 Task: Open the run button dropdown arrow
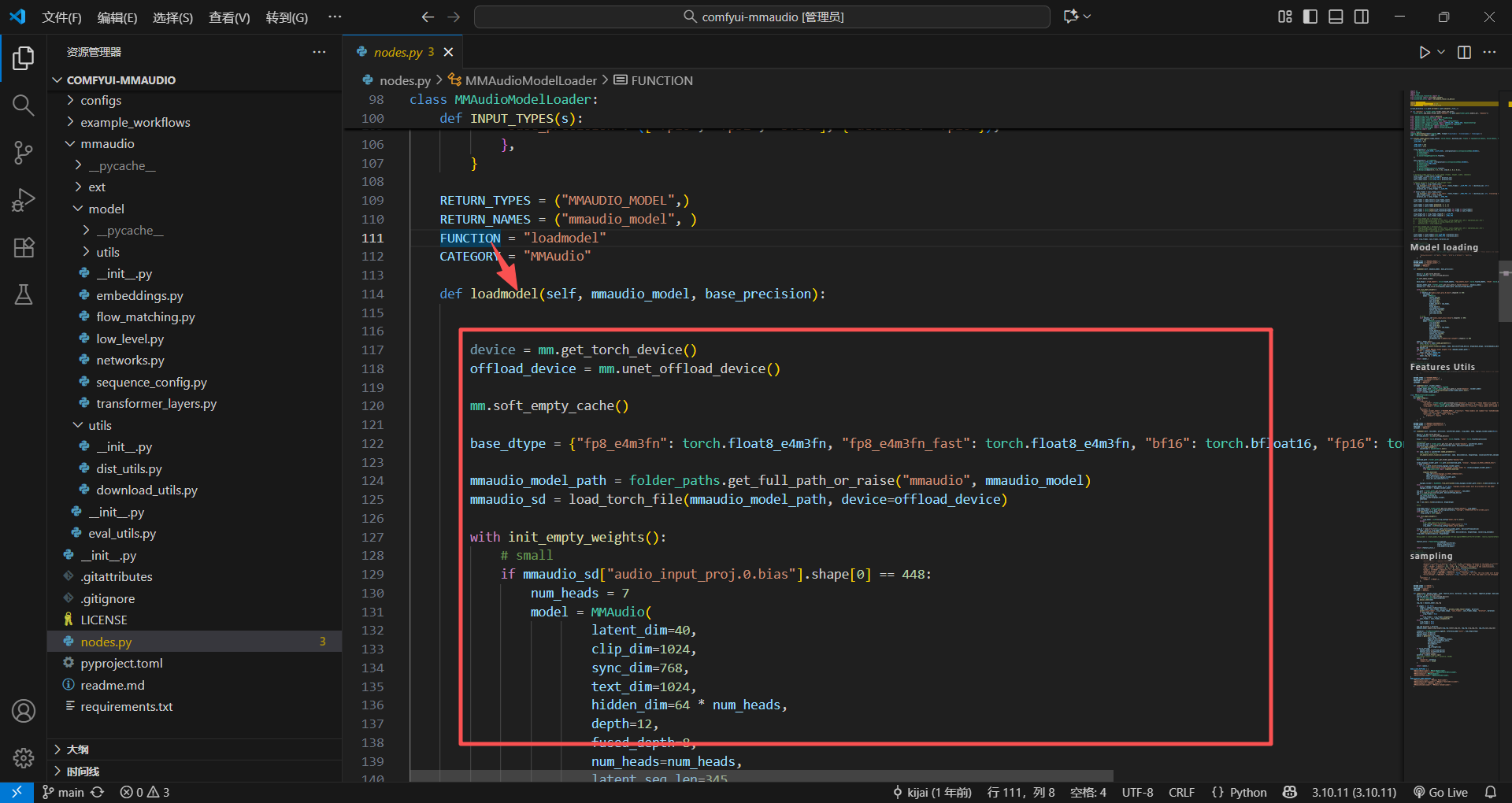[1441, 52]
